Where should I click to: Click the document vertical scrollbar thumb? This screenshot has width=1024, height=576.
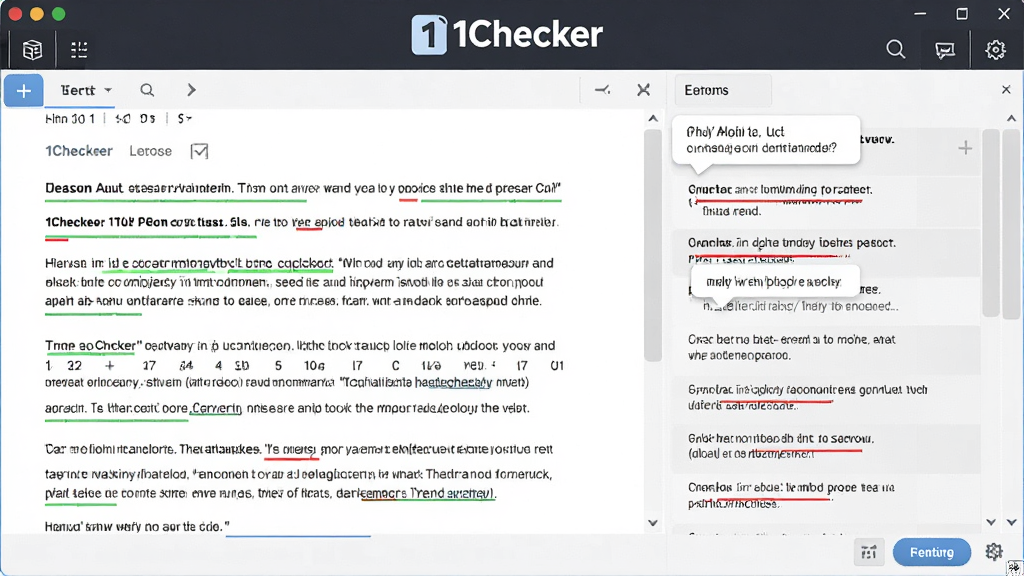pos(653,245)
